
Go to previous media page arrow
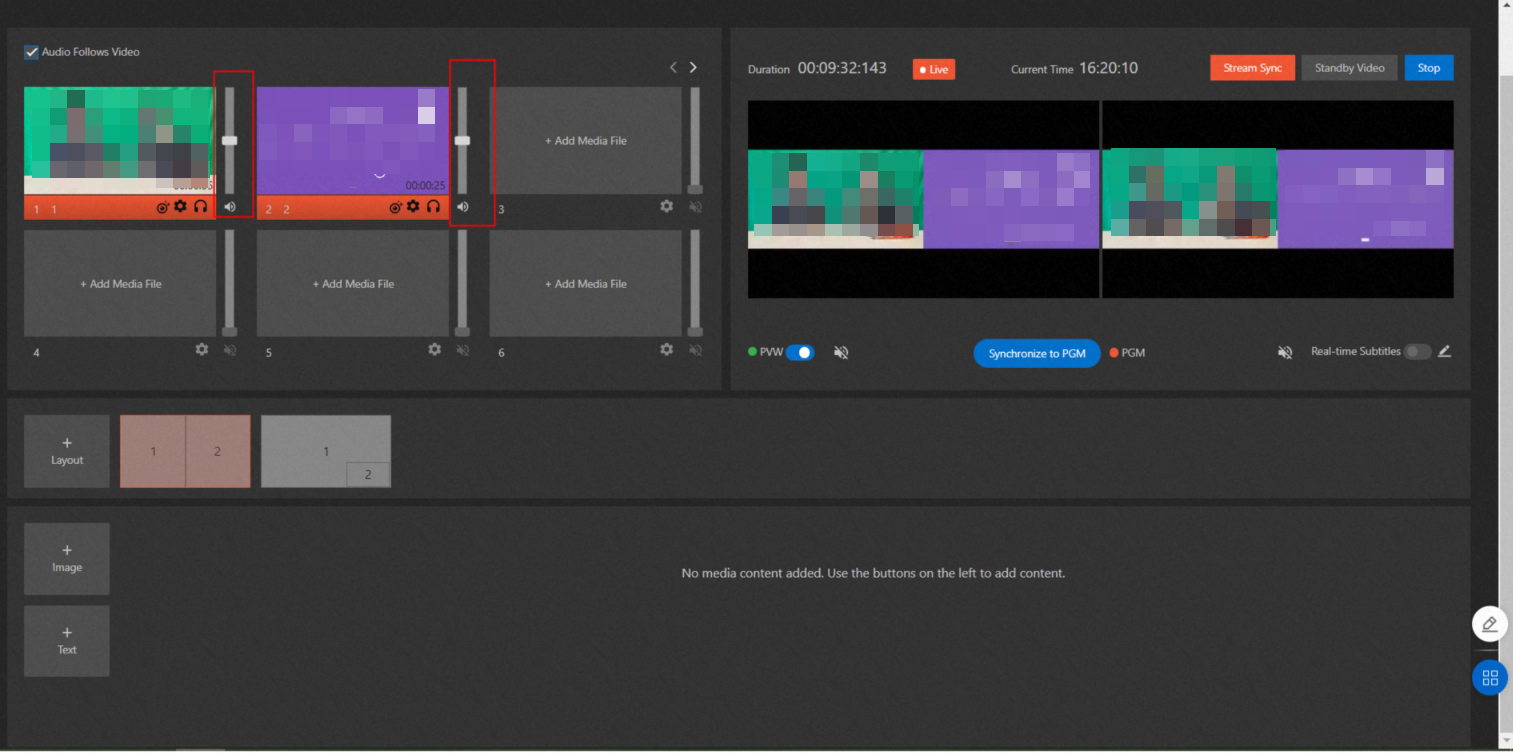(x=673, y=67)
